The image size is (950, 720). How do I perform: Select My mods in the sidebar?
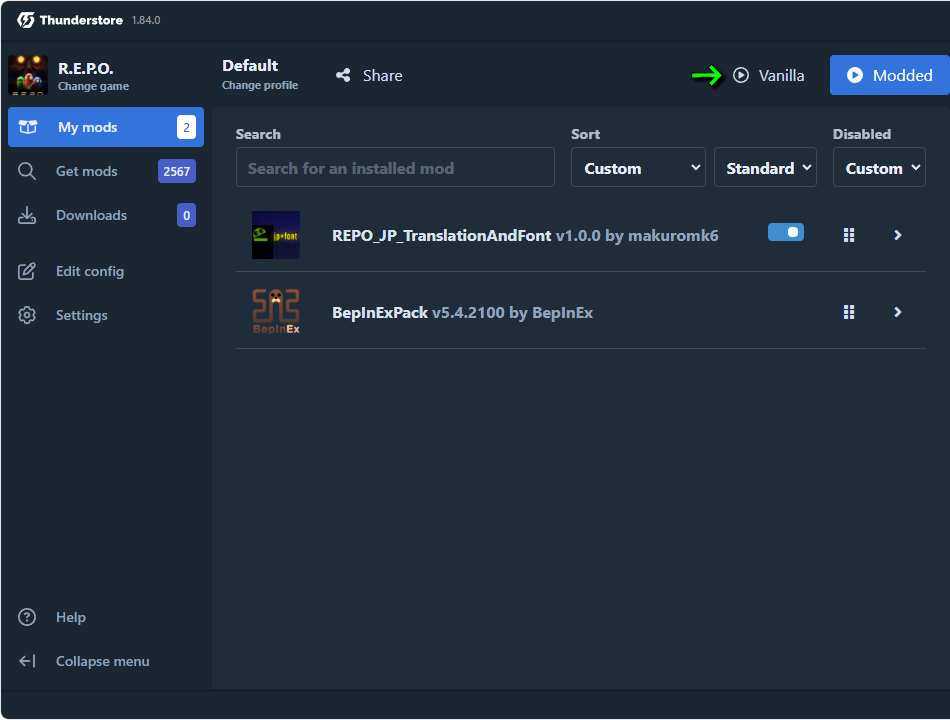point(106,127)
